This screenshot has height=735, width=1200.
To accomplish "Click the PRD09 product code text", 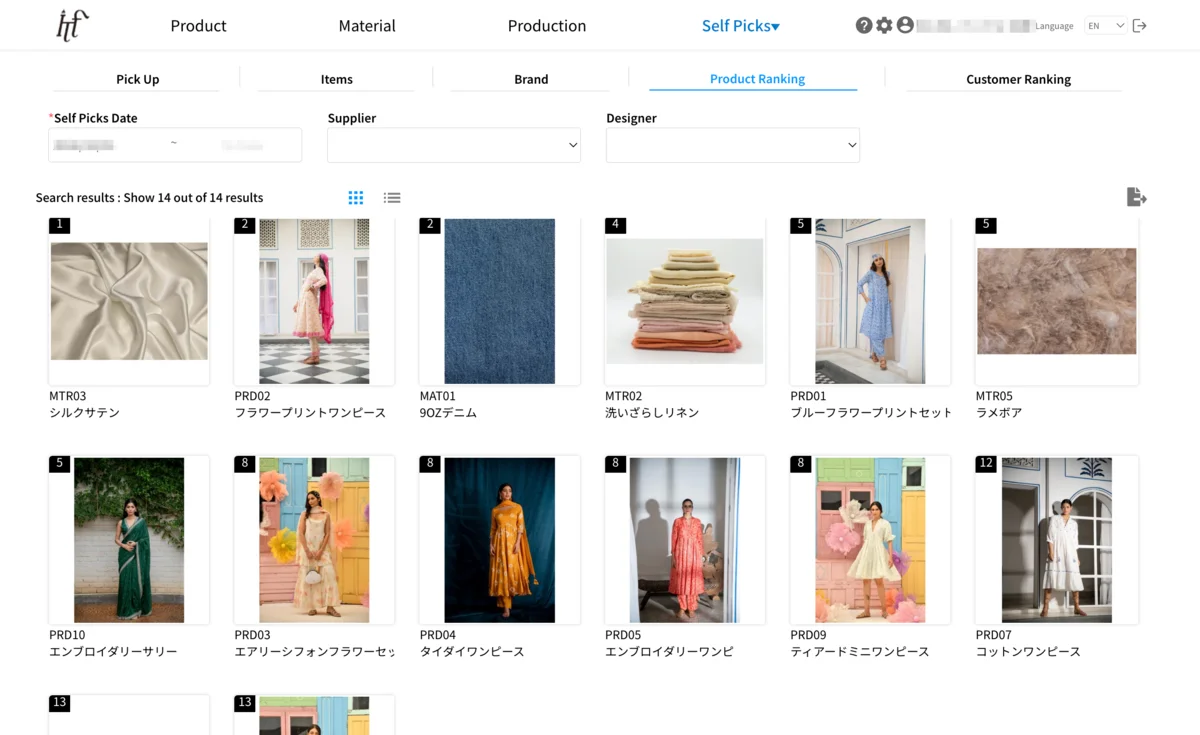I will 808,635.
